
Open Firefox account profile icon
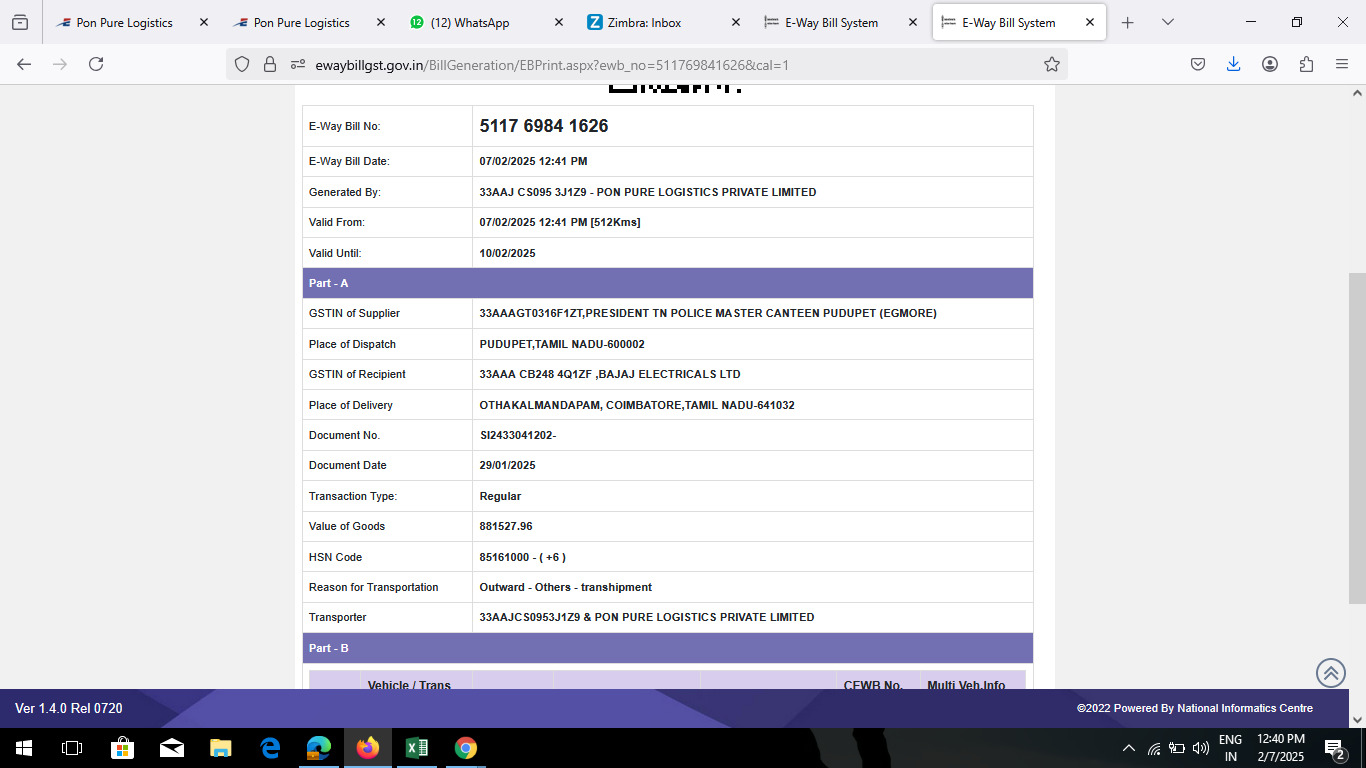[1270, 64]
